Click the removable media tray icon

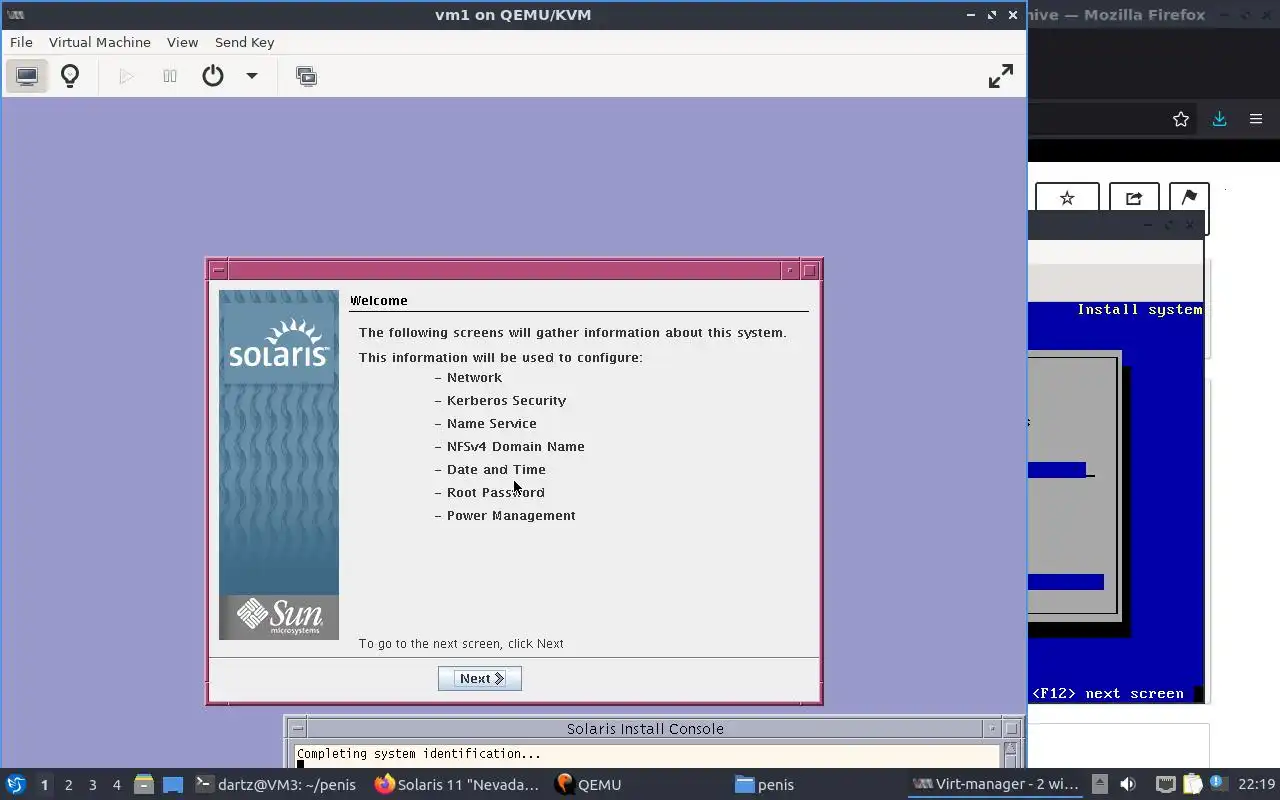1099,784
